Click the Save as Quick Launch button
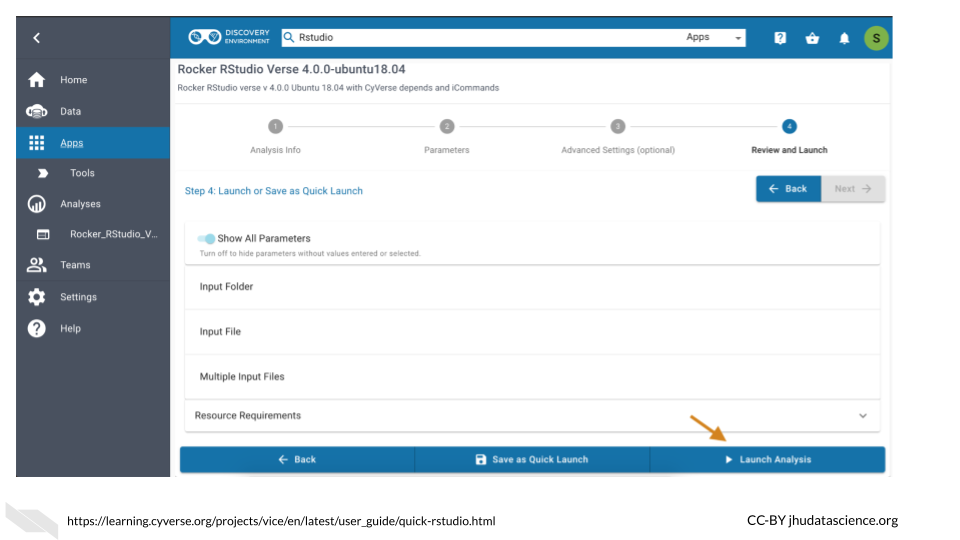The height and width of the screenshot is (540, 960). 532,460
